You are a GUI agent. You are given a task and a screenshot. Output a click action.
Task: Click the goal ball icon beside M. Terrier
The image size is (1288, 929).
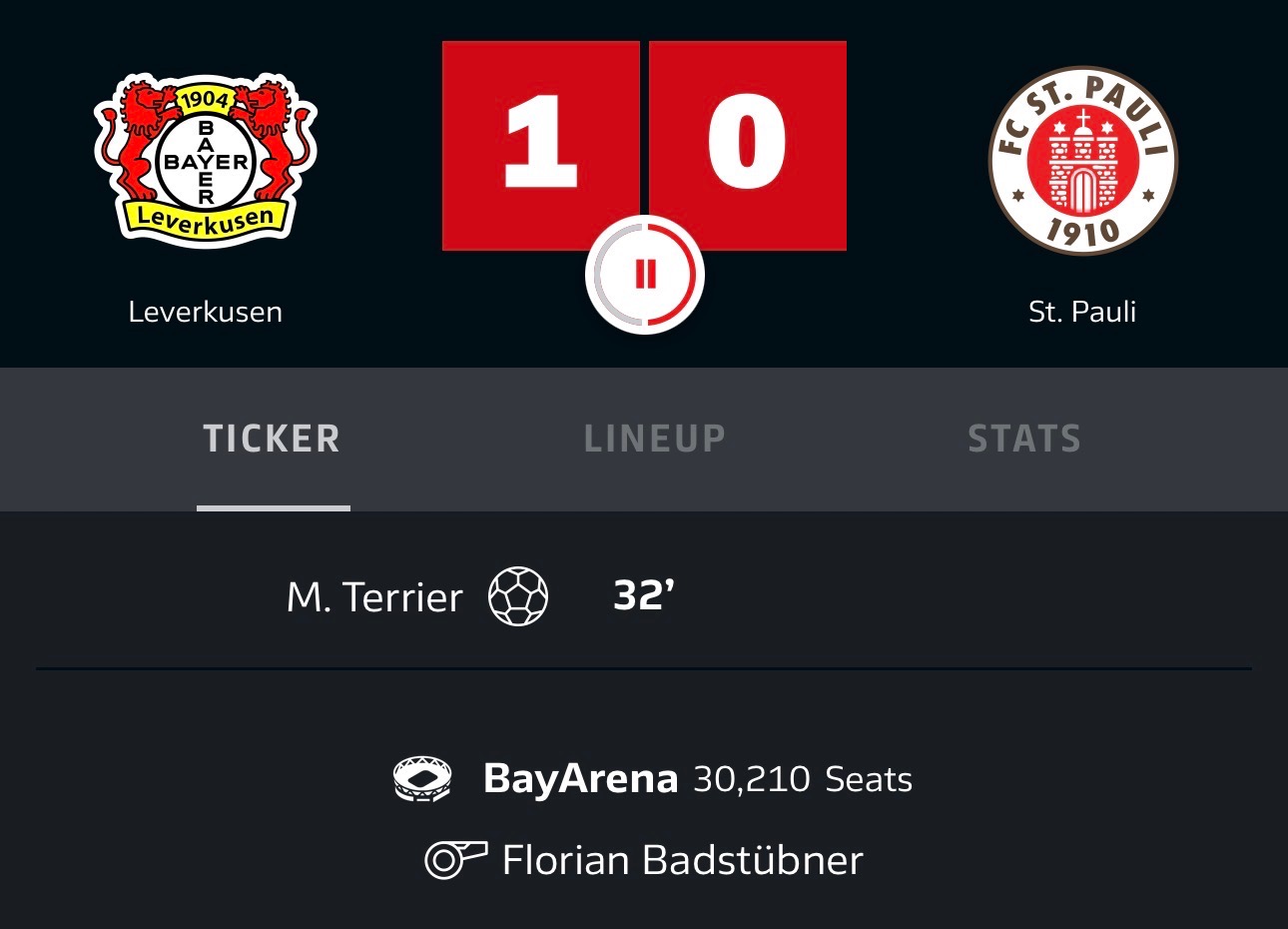pos(518,596)
